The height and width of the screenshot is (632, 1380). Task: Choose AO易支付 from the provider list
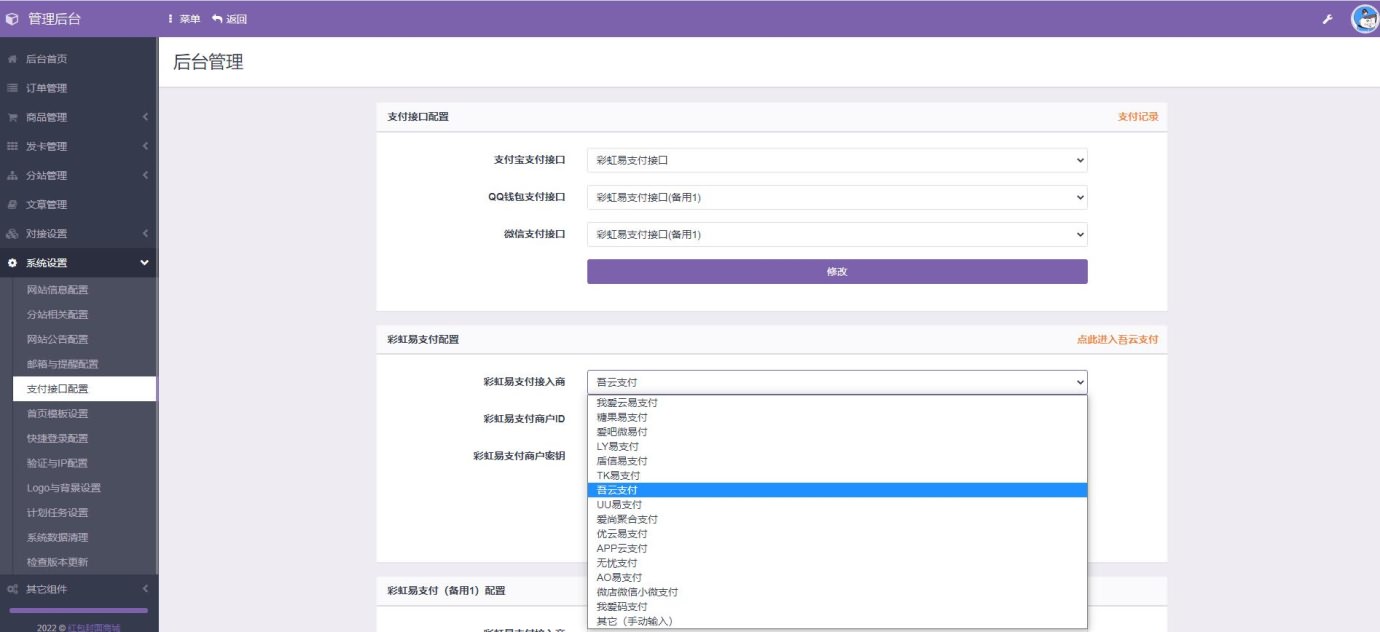pyautogui.click(x=837, y=577)
